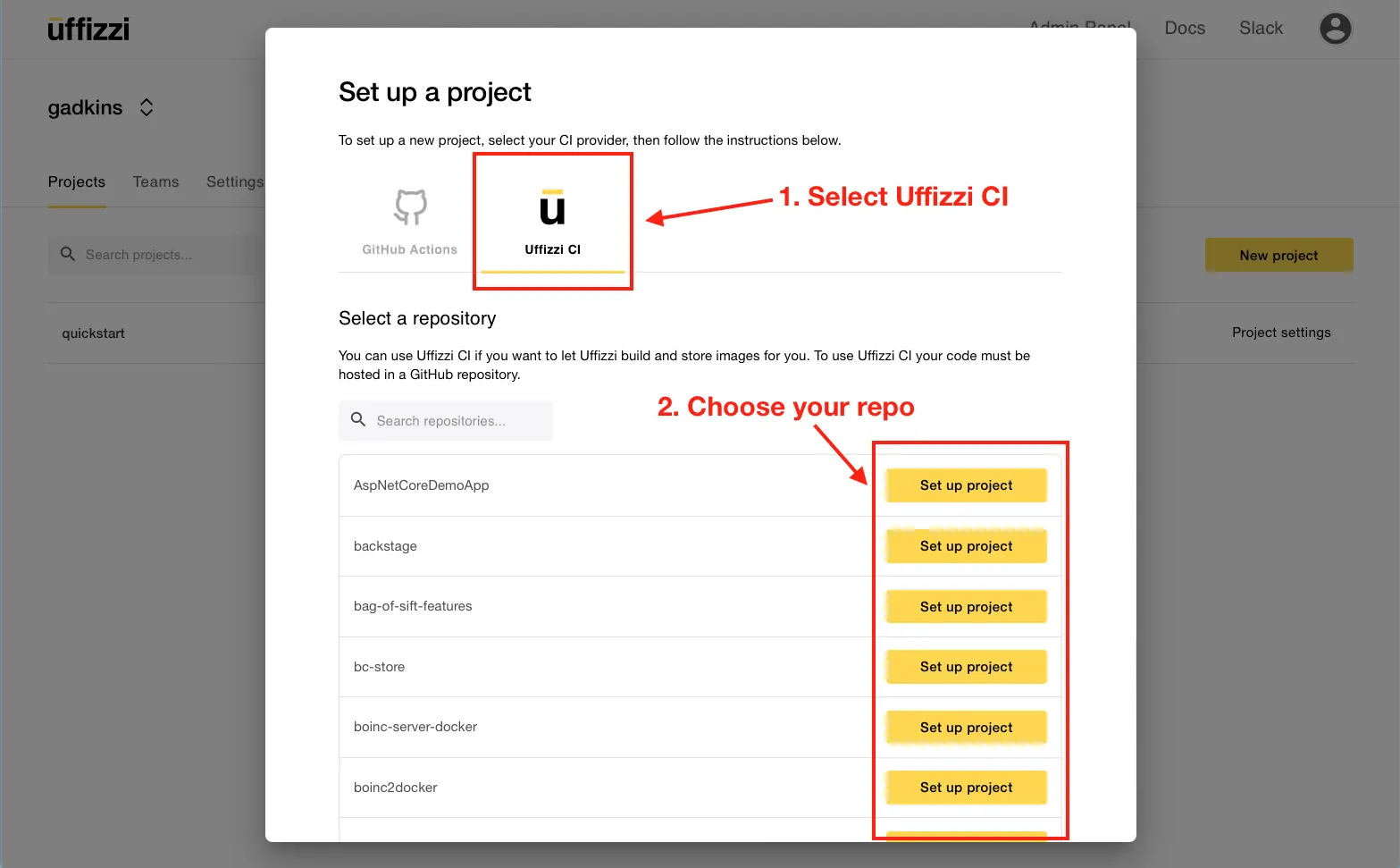Click the search icon in repositories field
Viewport: 1400px width, 868px height.
point(358,420)
